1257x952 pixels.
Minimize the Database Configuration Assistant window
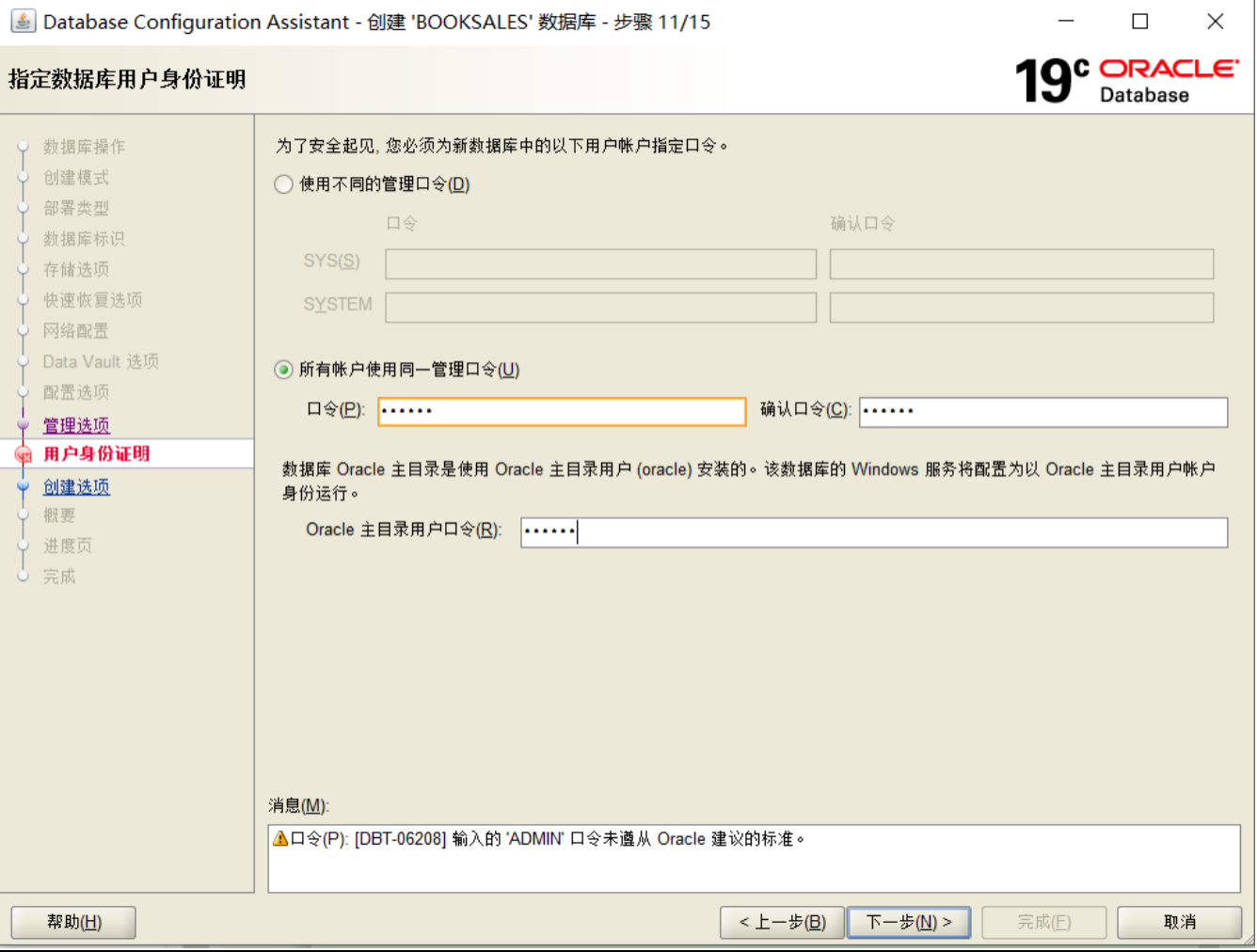(x=1066, y=21)
